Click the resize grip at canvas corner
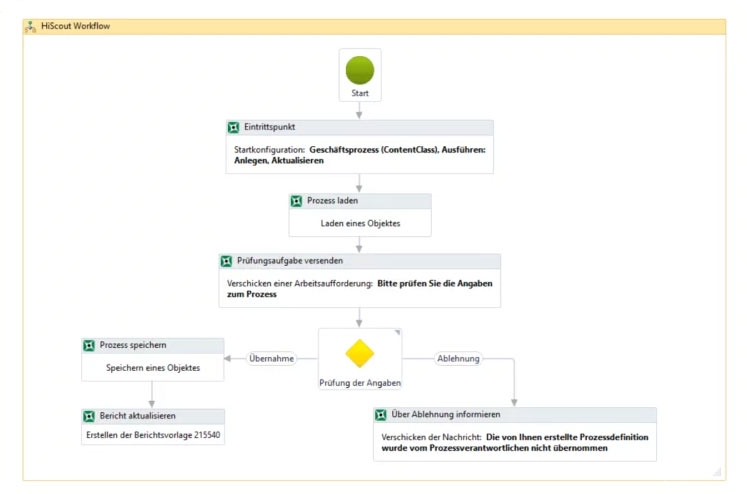747x494 pixels. pyautogui.click(x=717, y=471)
